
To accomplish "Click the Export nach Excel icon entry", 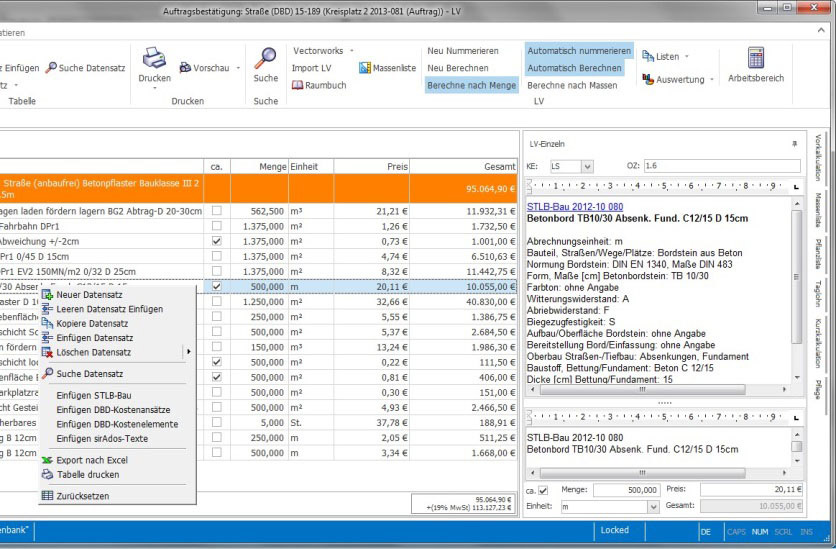I will [x=47, y=460].
